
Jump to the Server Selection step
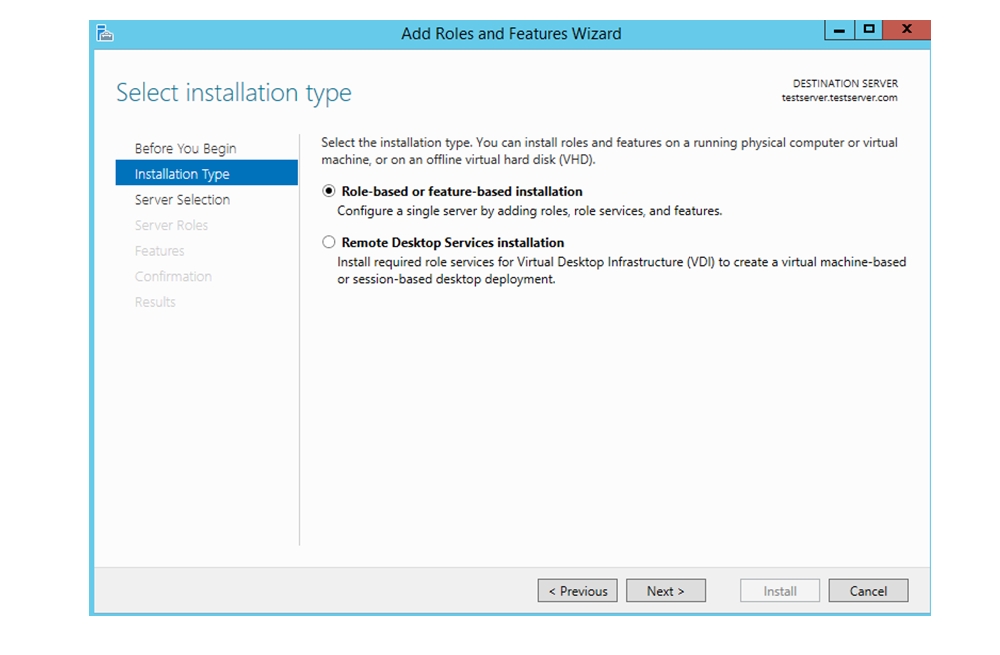(182, 200)
